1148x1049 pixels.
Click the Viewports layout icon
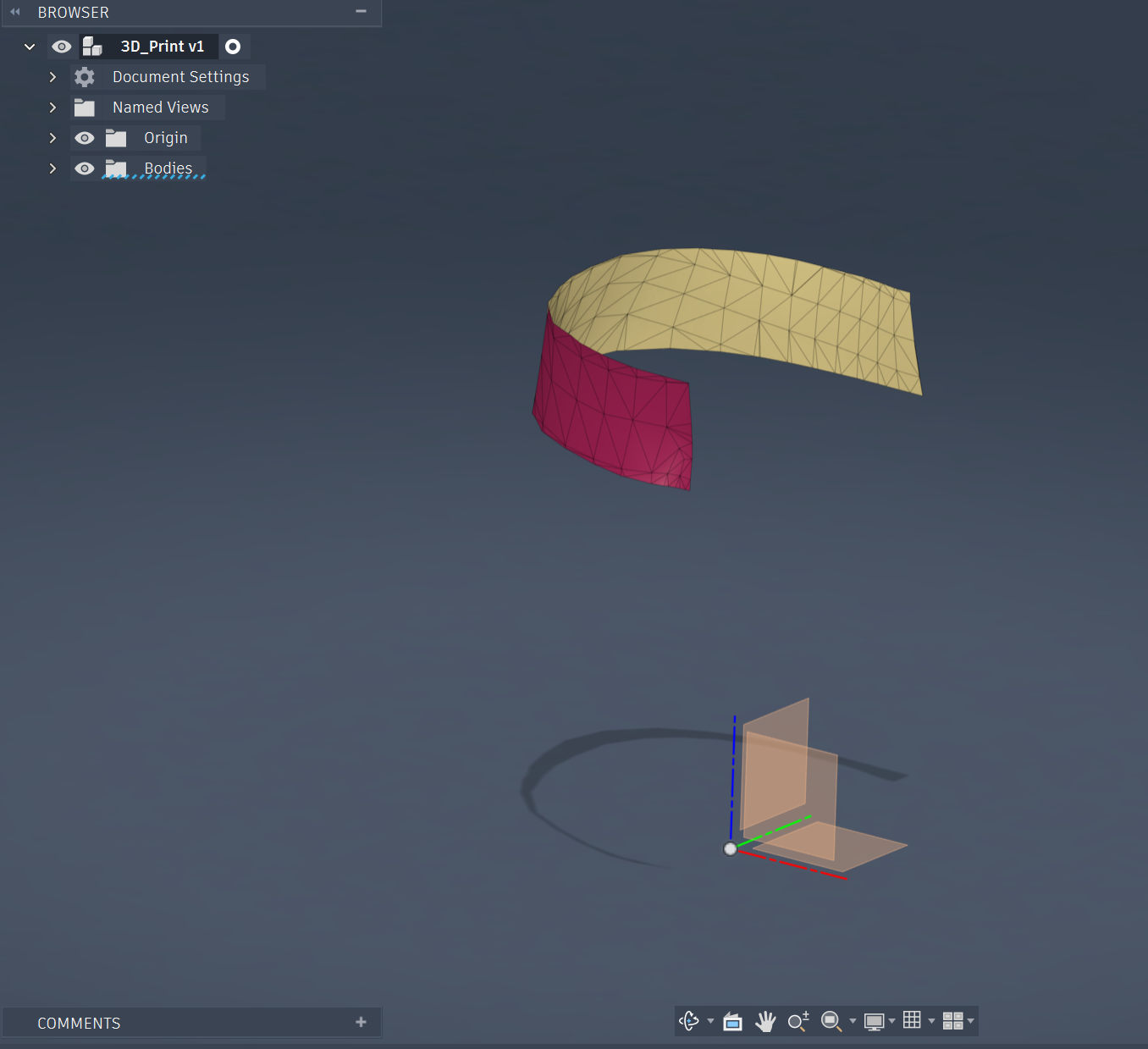(x=953, y=1021)
